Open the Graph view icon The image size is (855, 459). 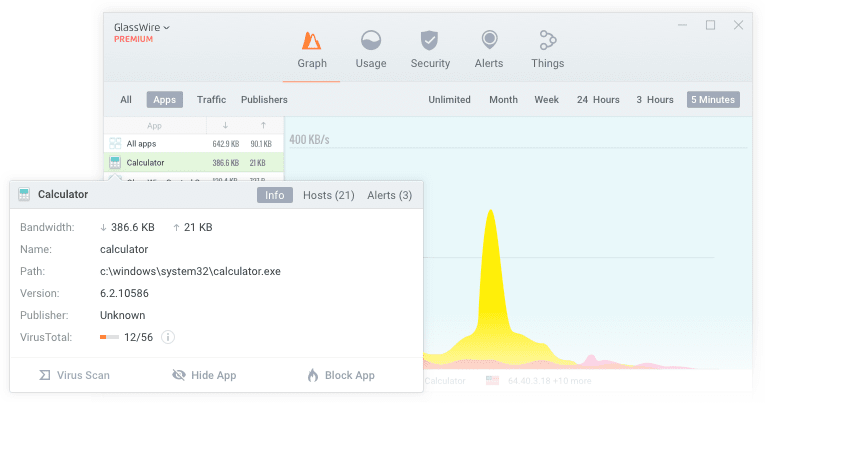click(311, 41)
